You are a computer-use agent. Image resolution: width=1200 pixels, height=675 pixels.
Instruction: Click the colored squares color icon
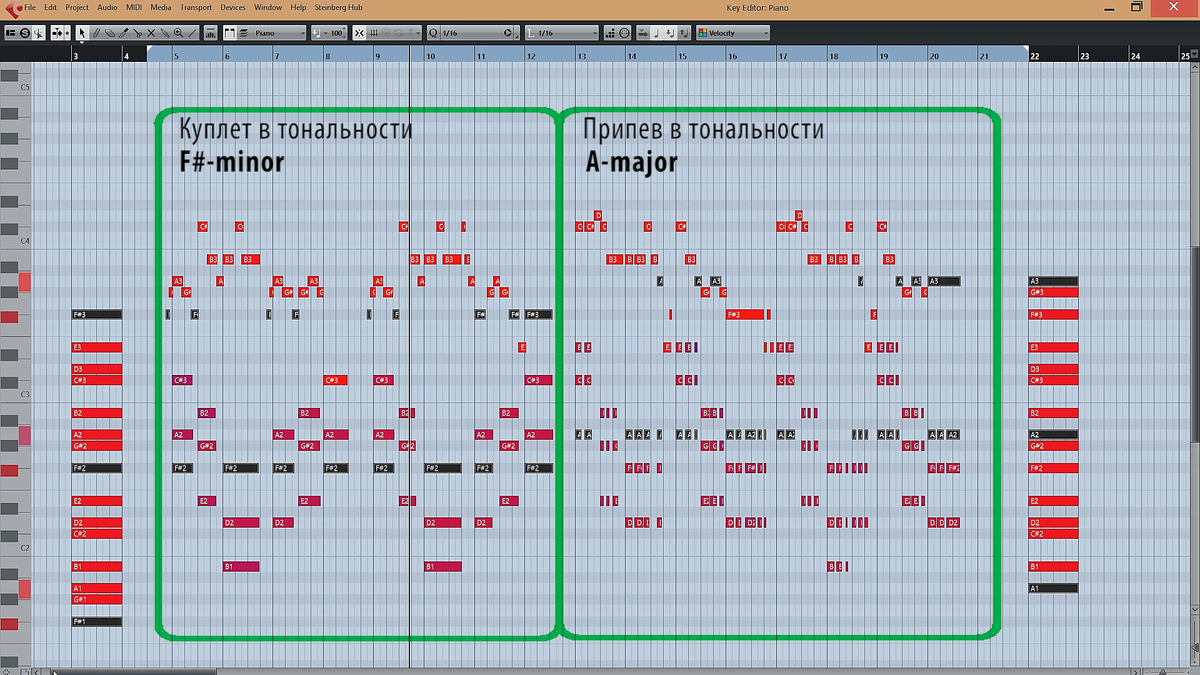(702, 33)
